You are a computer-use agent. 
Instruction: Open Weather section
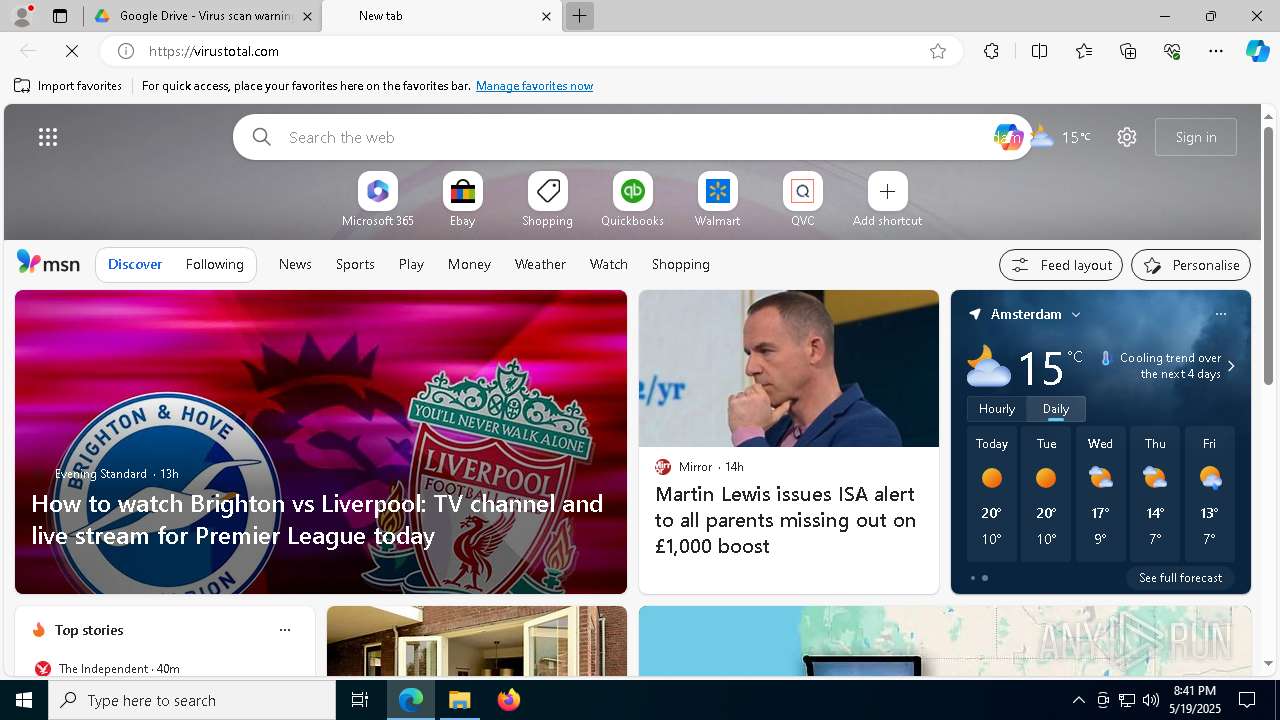coord(540,264)
